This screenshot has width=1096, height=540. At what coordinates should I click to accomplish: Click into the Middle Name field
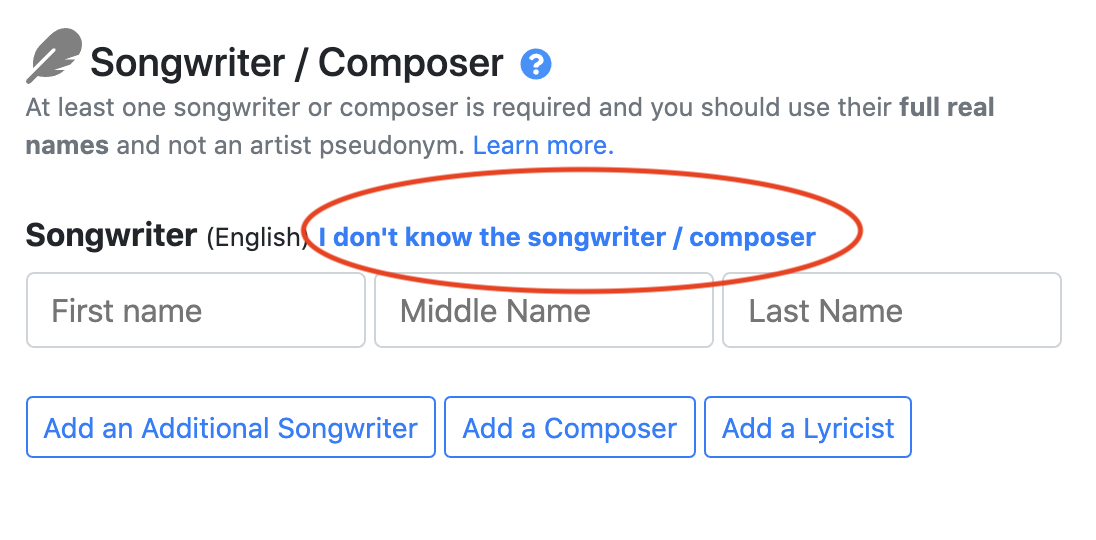(544, 310)
